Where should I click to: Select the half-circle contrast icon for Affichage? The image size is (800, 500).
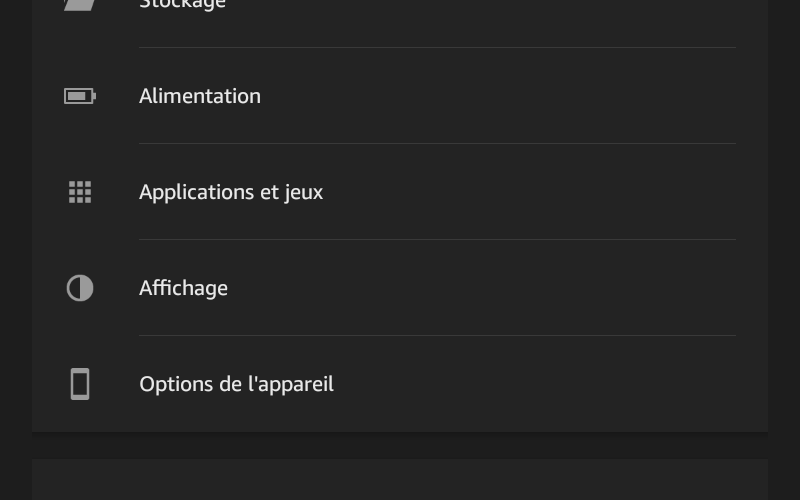coord(80,288)
